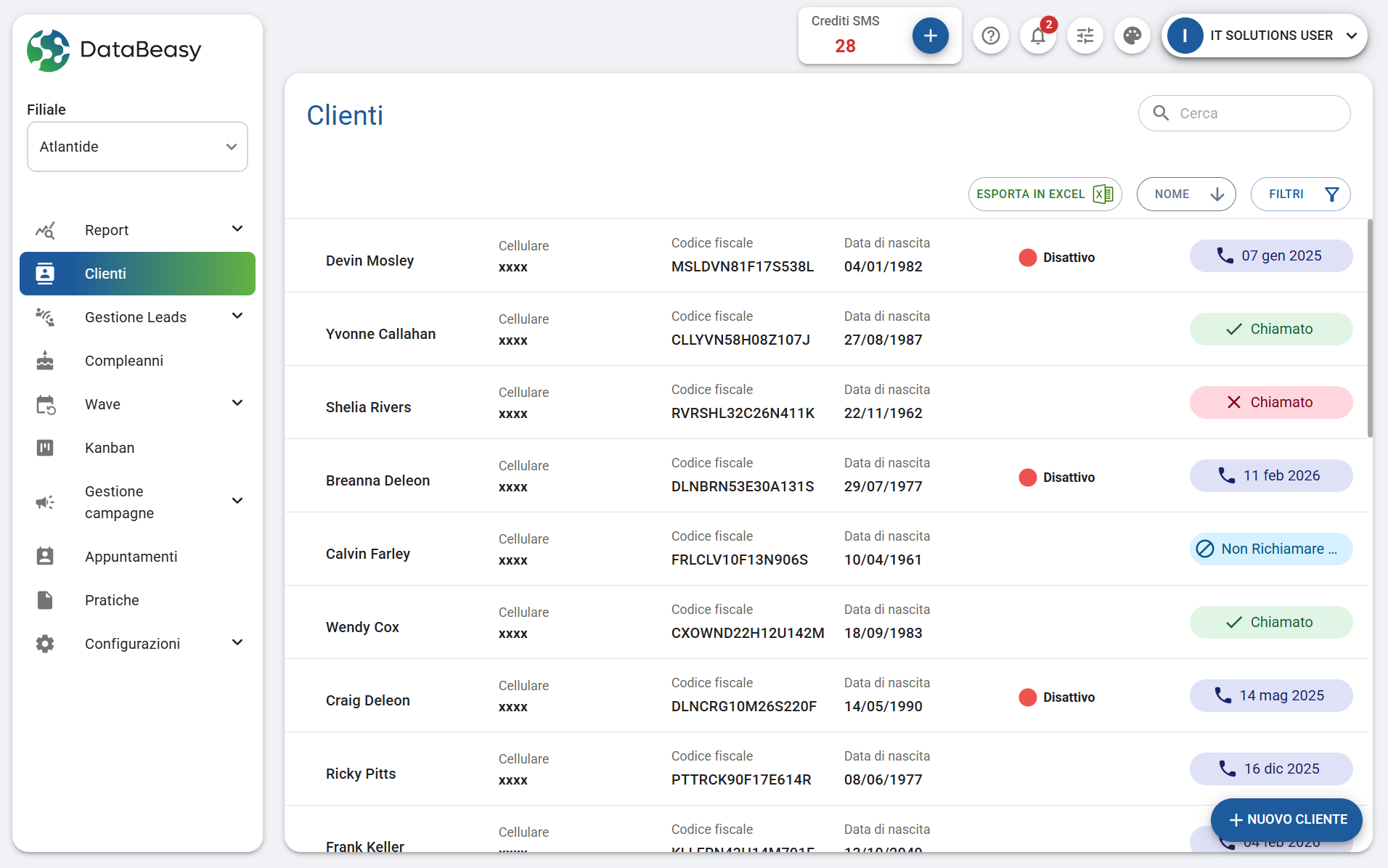
Task: Go to Appuntamenti in the sidebar
Action: pos(131,557)
